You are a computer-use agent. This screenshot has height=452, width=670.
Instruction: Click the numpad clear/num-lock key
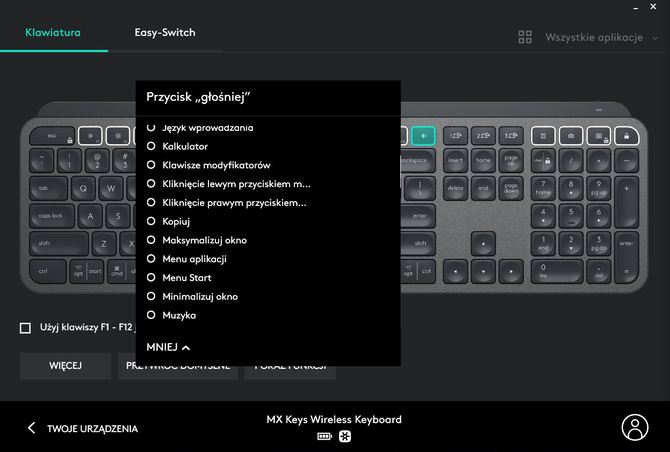tap(543, 161)
